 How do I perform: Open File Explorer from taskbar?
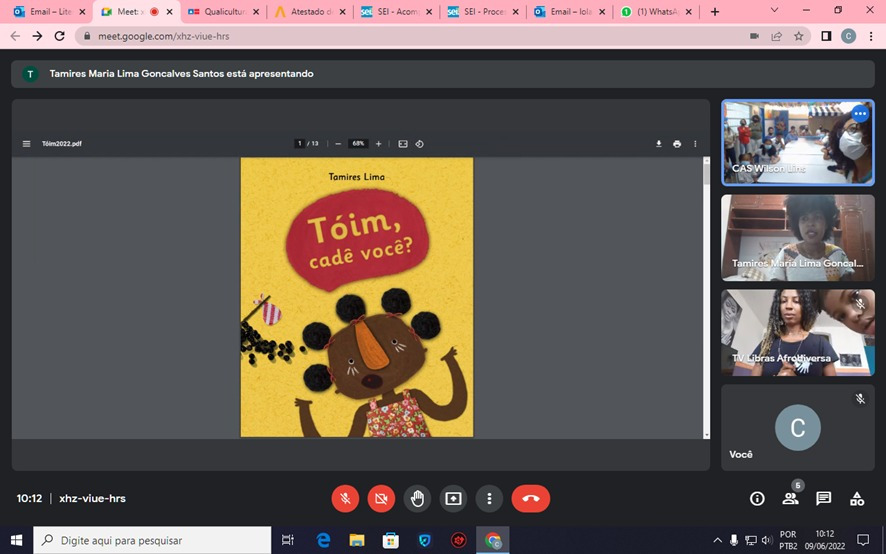click(357, 540)
